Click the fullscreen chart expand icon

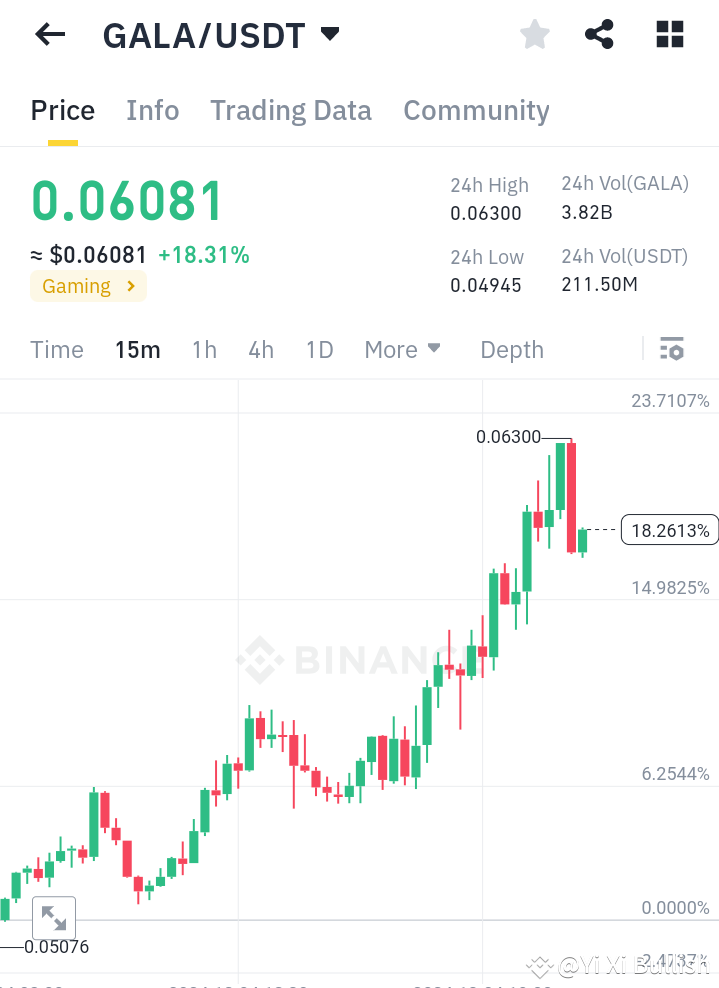pyautogui.click(x=53, y=917)
